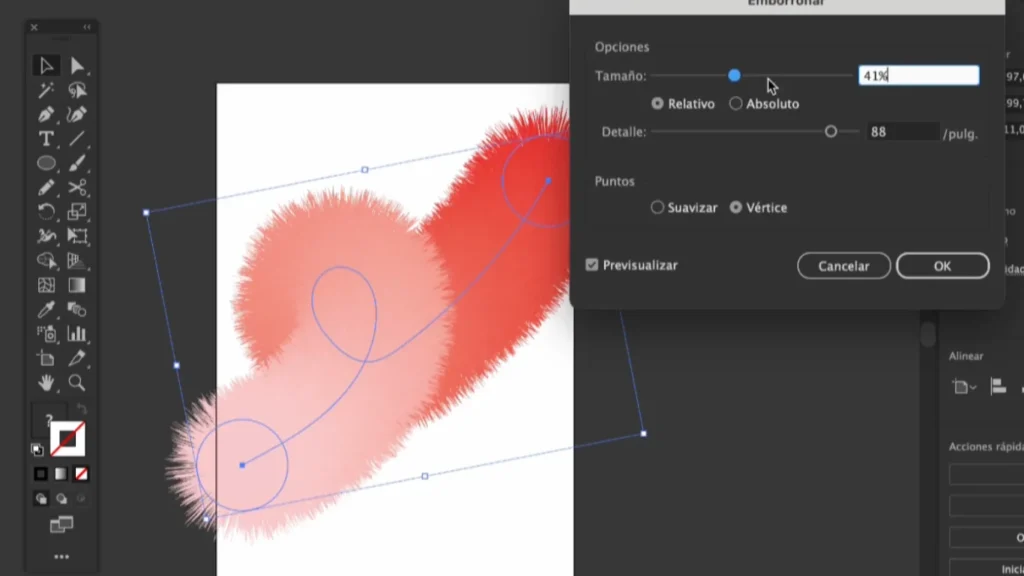Uncheck the Previsualizar checkbox
This screenshot has width=1024, height=576.
(592, 265)
